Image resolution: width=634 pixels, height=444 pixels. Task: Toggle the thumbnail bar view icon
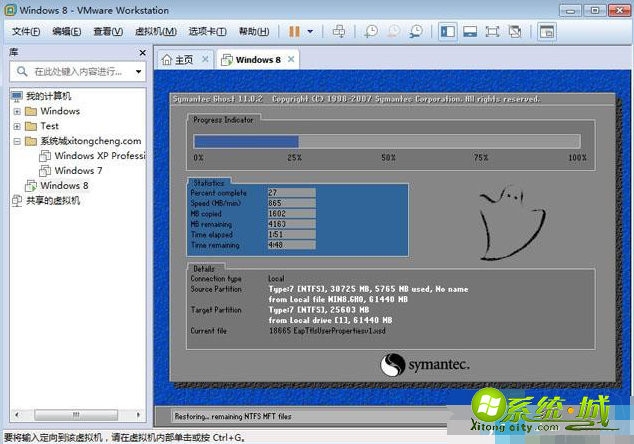tap(470, 32)
